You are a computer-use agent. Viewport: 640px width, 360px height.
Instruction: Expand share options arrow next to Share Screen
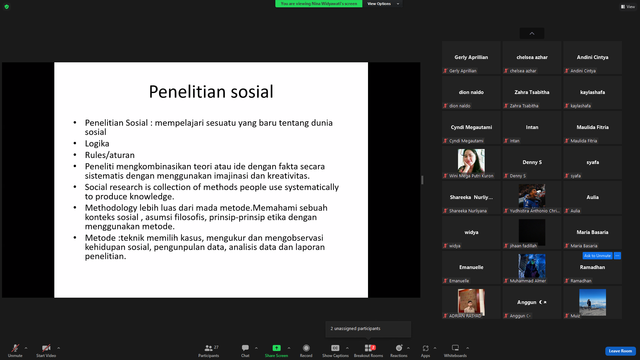click(x=289, y=348)
